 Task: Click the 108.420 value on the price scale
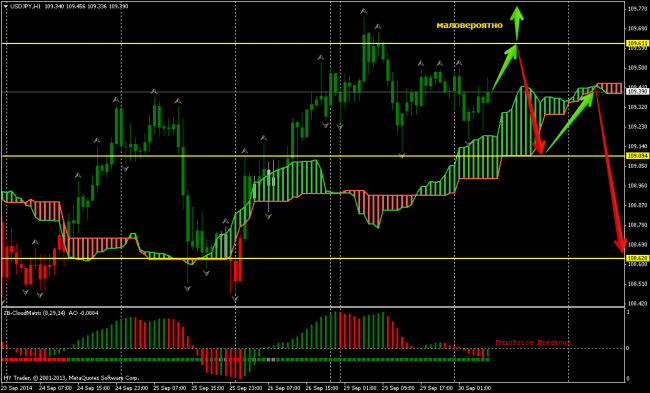click(x=638, y=303)
